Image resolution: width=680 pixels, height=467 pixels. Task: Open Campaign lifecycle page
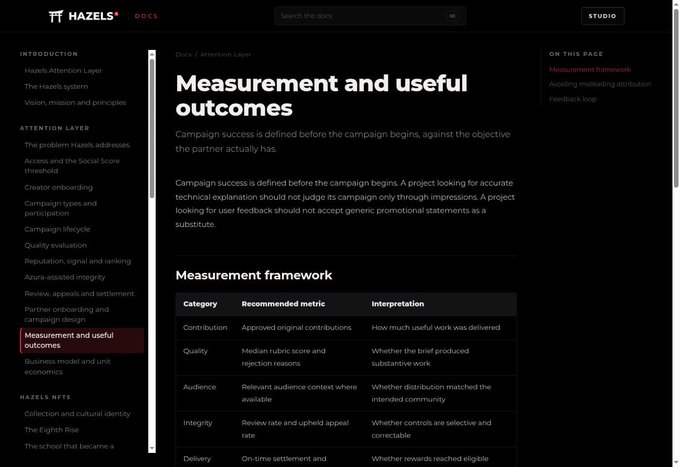coord(57,229)
